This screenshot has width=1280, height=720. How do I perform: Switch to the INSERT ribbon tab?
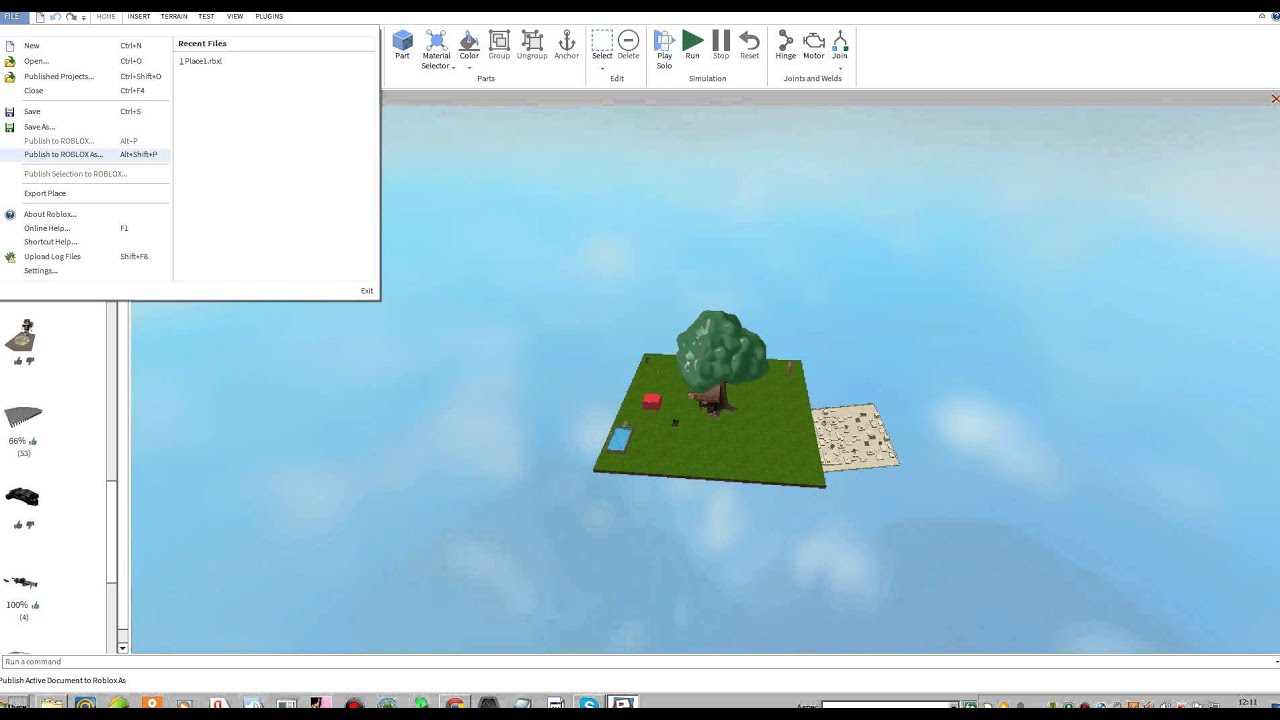coord(139,17)
